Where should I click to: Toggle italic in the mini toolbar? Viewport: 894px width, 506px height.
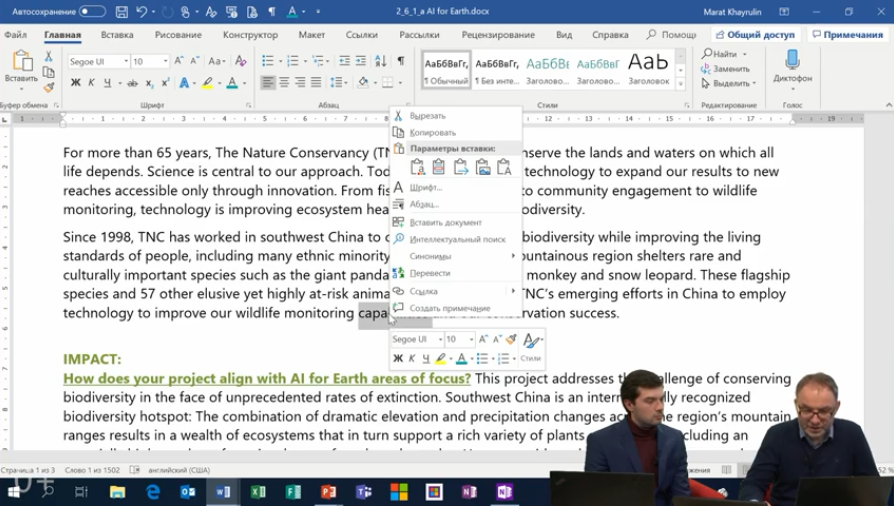pyautogui.click(x=412, y=358)
